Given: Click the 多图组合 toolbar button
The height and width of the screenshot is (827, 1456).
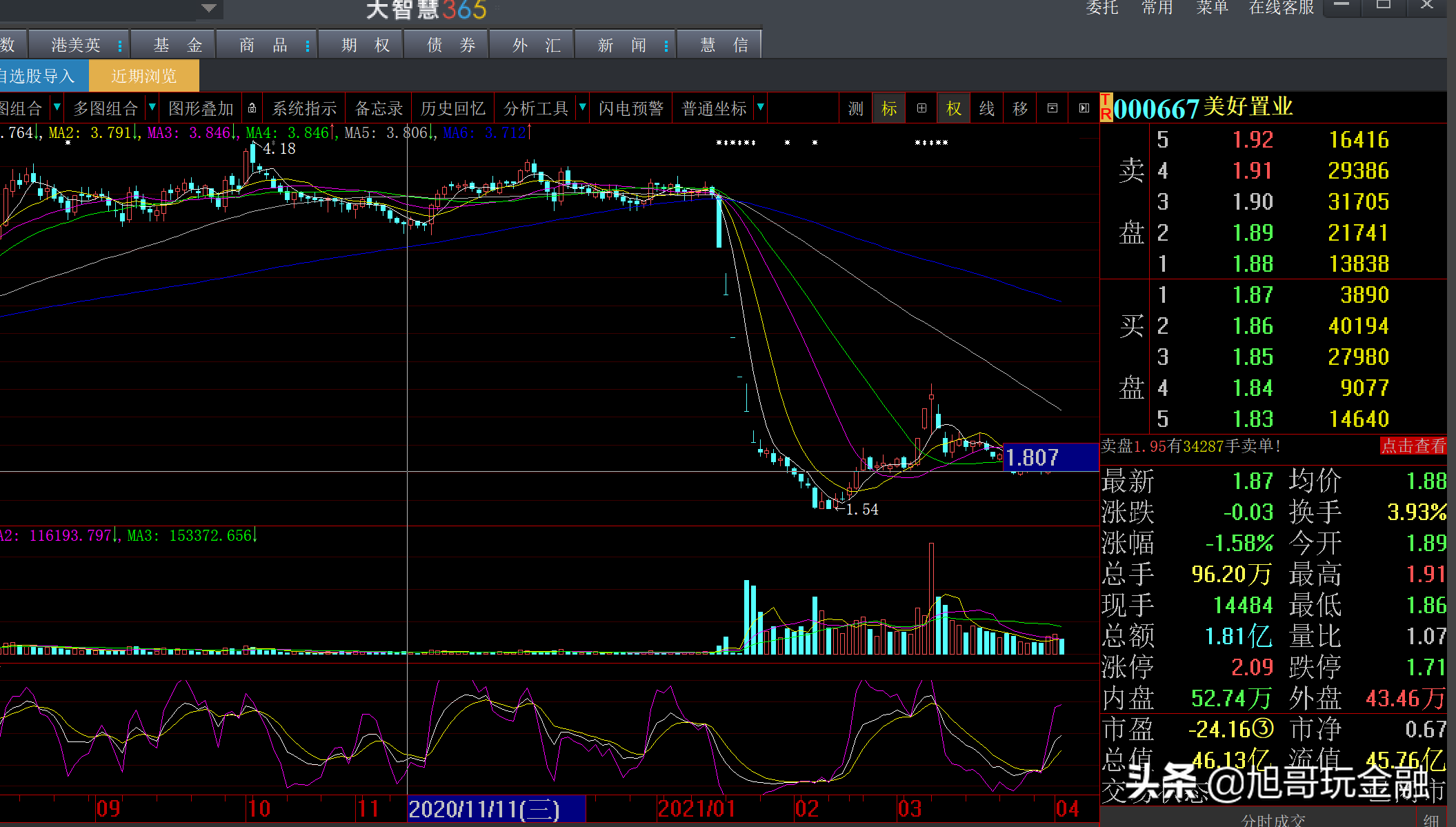Looking at the screenshot, I should (x=106, y=108).
